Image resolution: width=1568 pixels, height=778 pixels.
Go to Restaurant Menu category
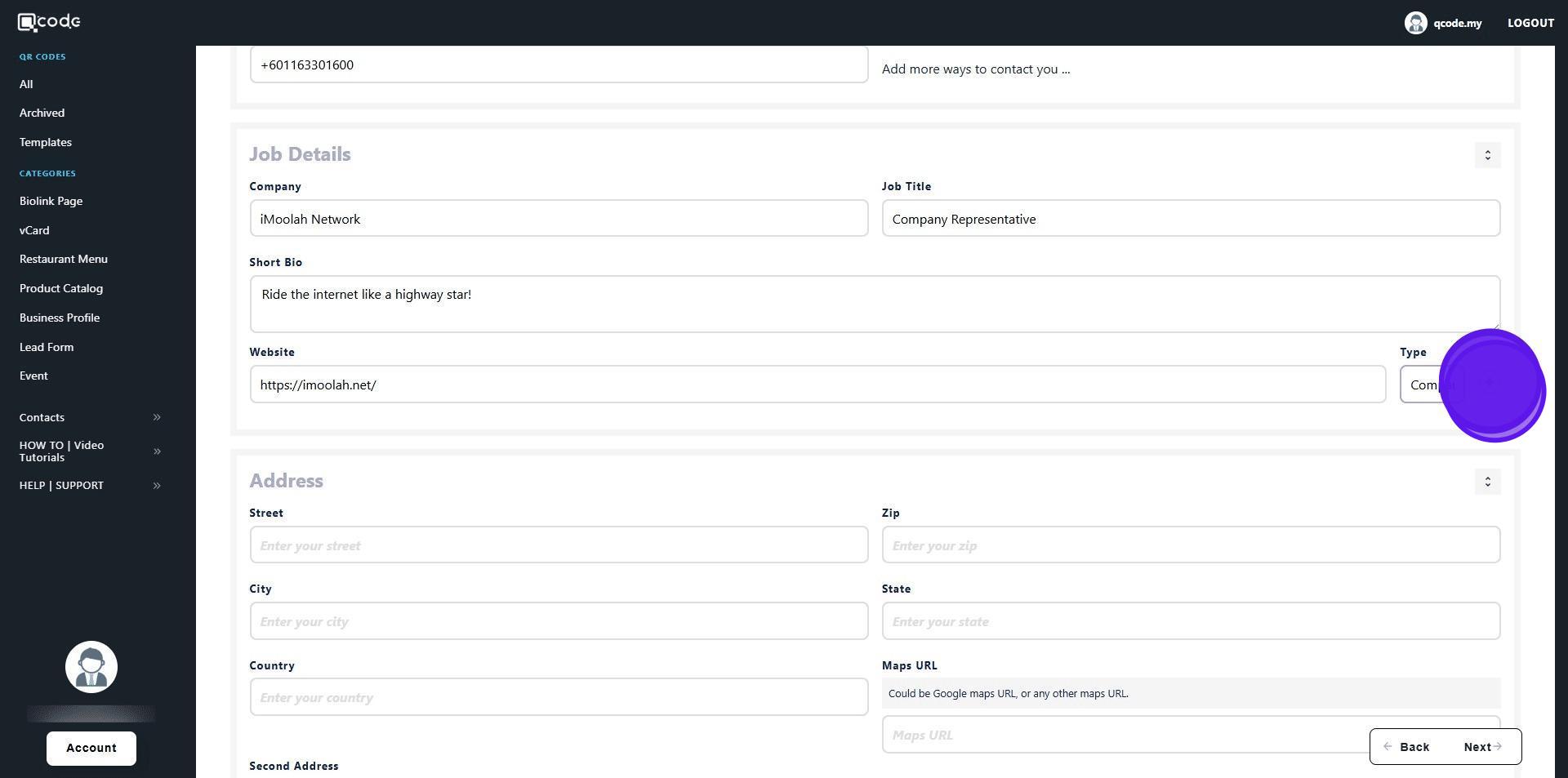coord(64,259)
